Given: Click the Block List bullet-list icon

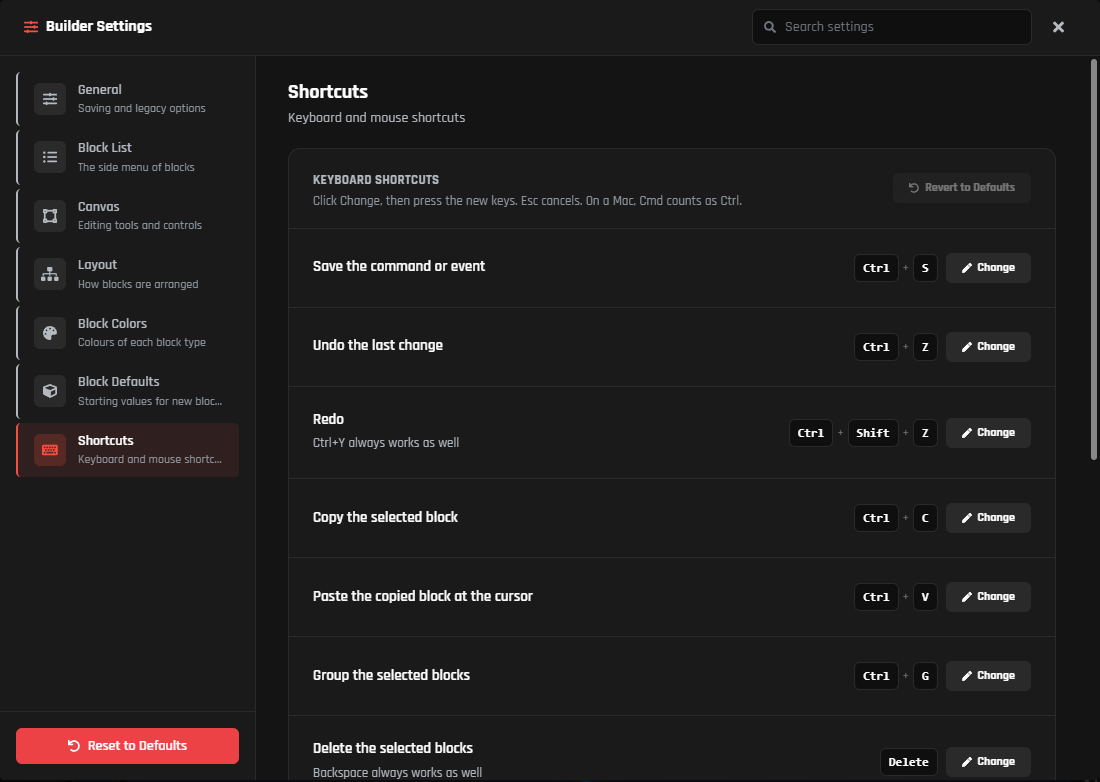Looking at the screenshot, I should pyautogui.click(x=50, y=157).
